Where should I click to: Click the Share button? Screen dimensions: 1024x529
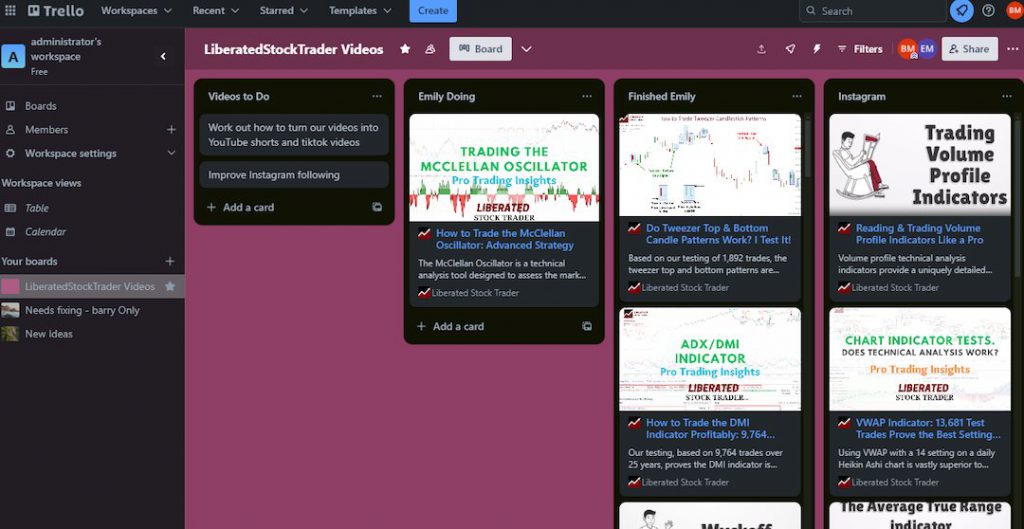[x=969, y=49]
